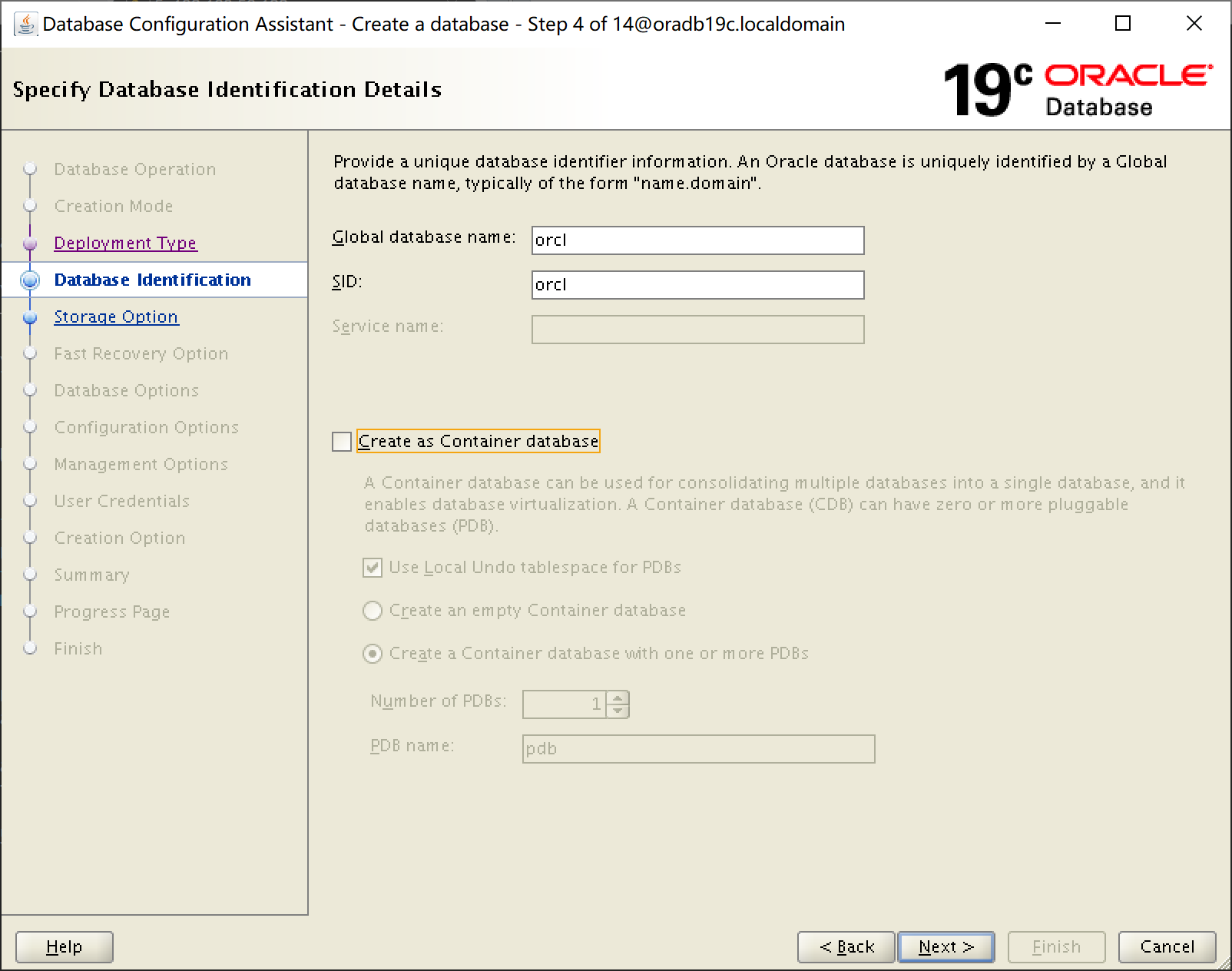This screenshot has height=971, width=1232.
Task: Decrease the Number of PDBs spinner
Action: coord(618,711)
